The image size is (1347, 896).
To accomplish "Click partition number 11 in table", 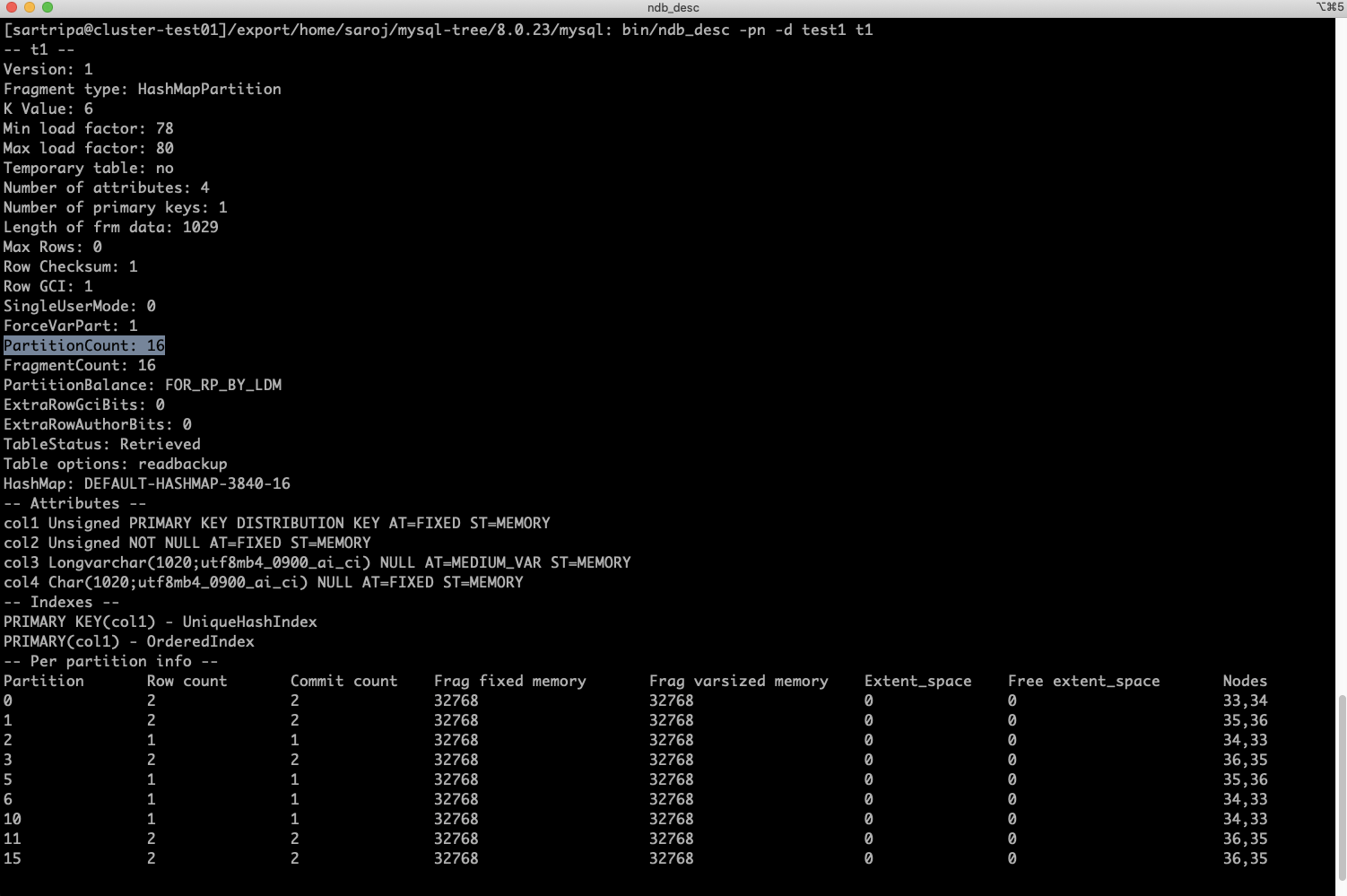I will pos(13,839).
